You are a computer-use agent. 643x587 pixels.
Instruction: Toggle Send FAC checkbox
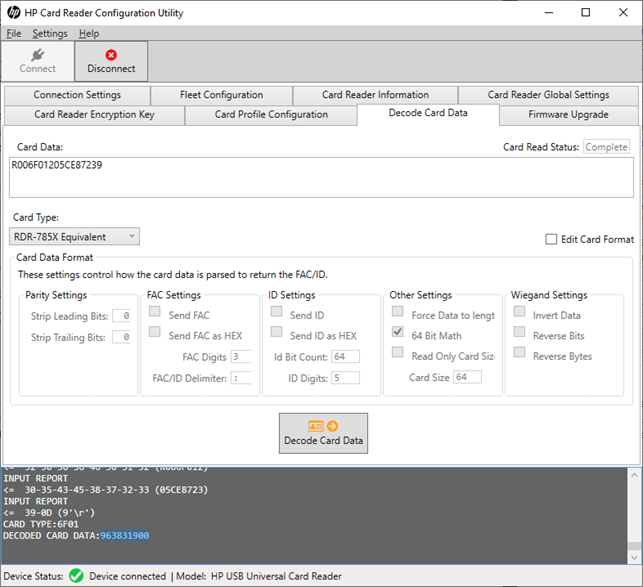click(155, 311)
